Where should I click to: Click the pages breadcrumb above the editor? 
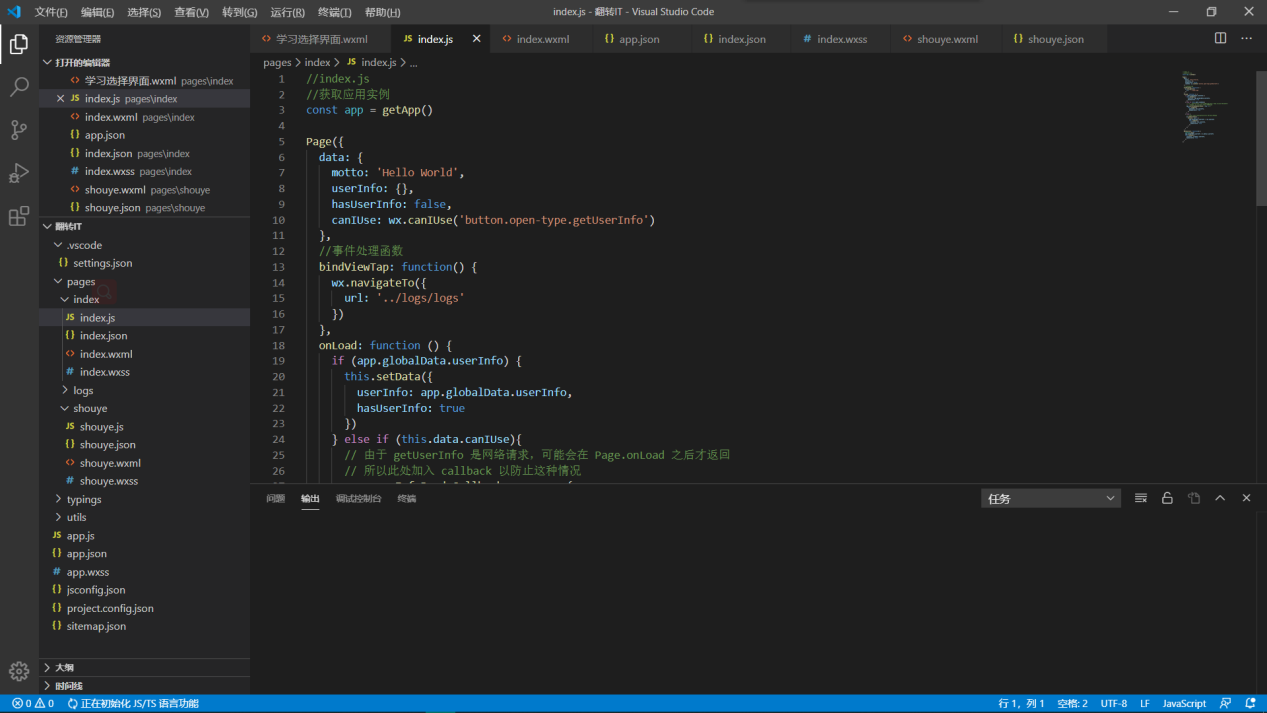point(277,62)
